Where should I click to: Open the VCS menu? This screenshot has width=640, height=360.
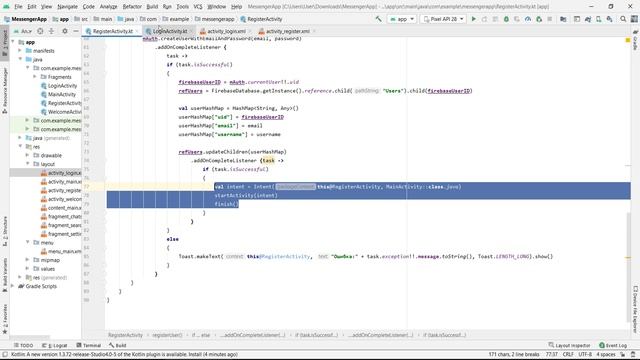click(x=198, y=7)
